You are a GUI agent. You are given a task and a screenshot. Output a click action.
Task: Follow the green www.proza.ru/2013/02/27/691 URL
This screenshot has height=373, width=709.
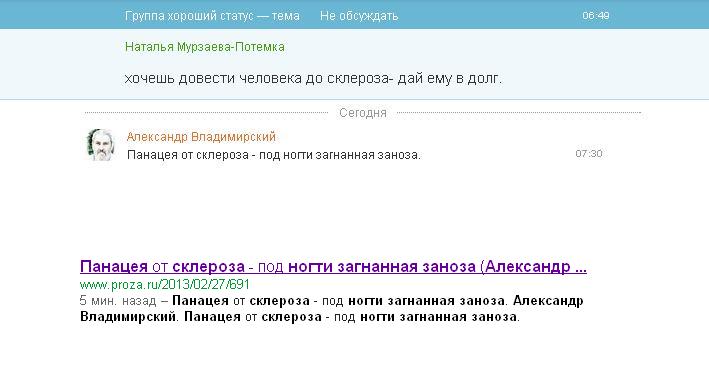point(165,284)
